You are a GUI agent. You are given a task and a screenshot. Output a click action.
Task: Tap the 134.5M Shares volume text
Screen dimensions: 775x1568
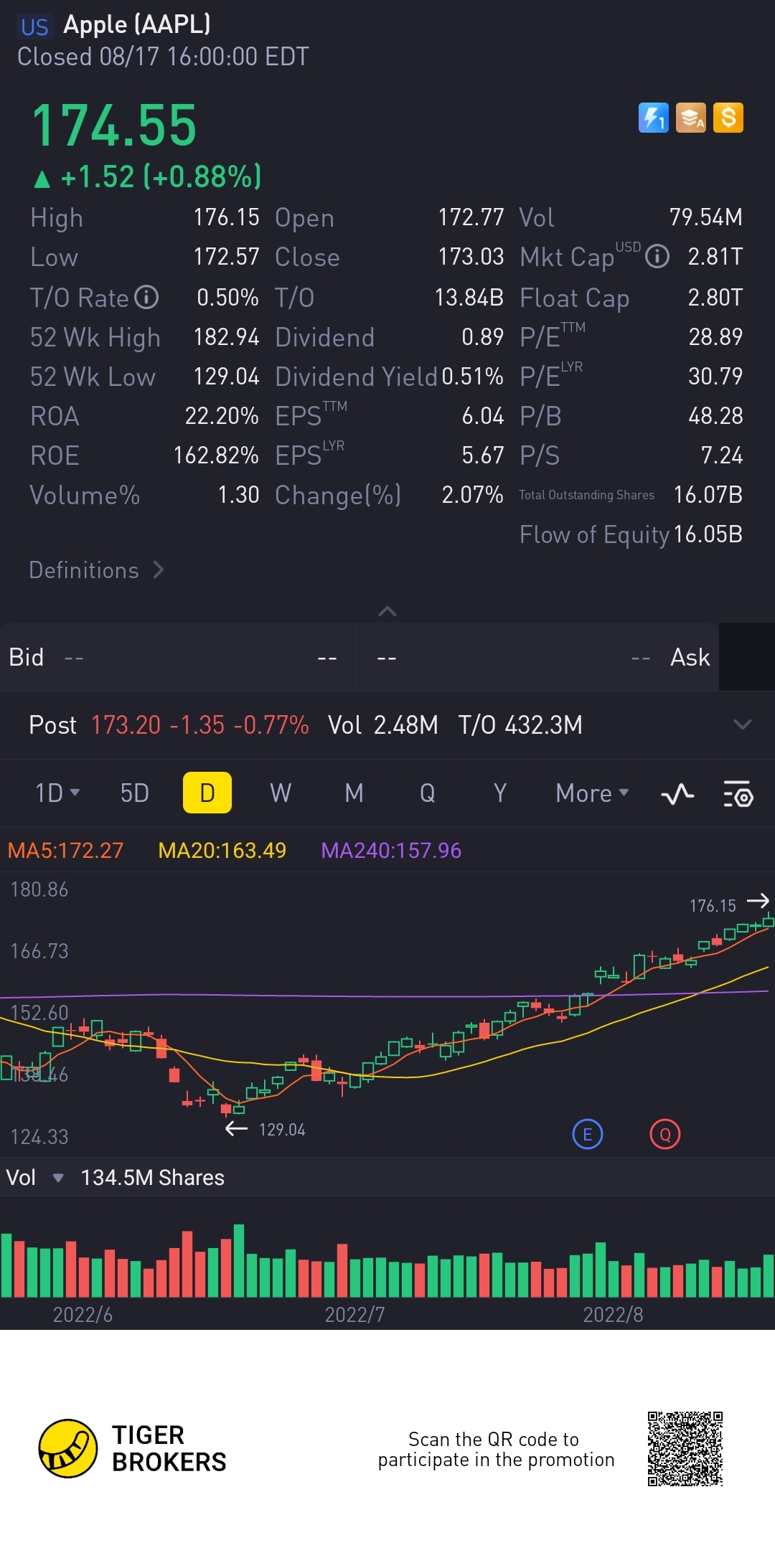point(152,1178)
